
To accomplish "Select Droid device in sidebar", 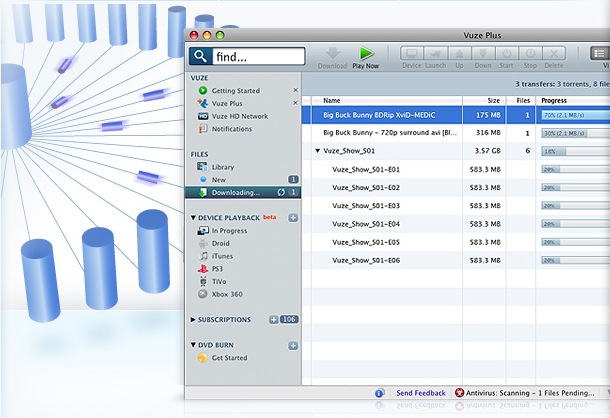I will (x=222, y=243).
